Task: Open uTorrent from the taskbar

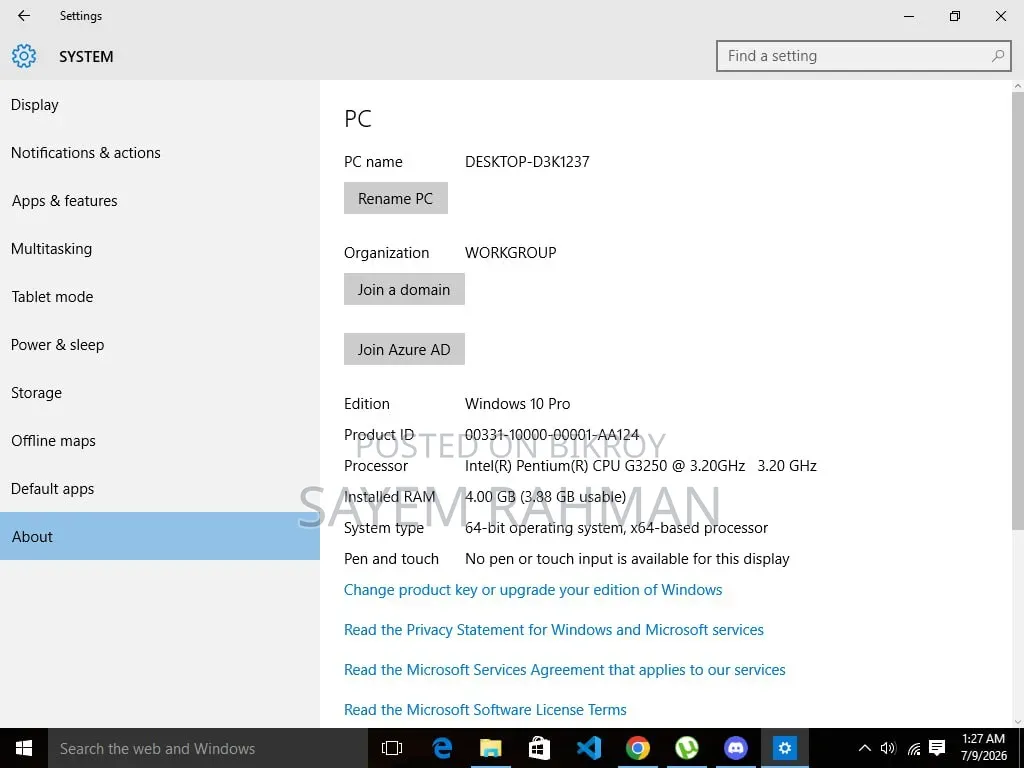Action: point(686,748)
